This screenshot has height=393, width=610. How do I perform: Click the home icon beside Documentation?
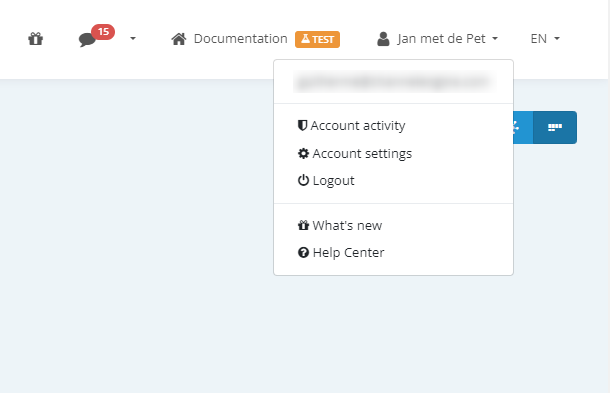pyautogui.click(x=179, y=39)
